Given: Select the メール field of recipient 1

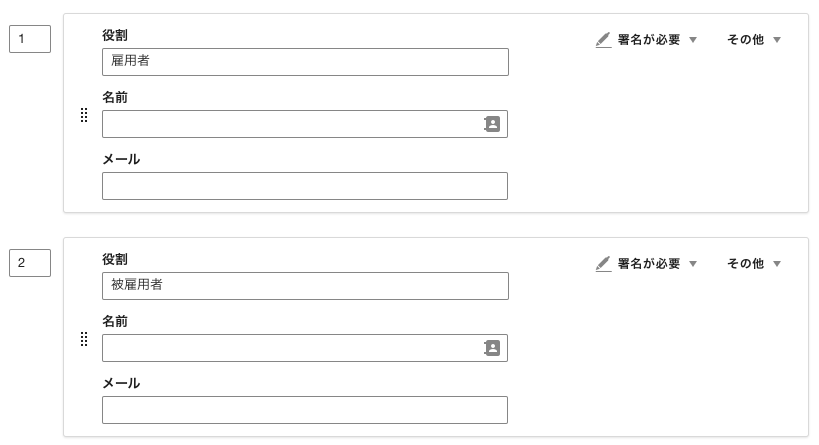Looking at the screenshot, I should click(305, 186).
